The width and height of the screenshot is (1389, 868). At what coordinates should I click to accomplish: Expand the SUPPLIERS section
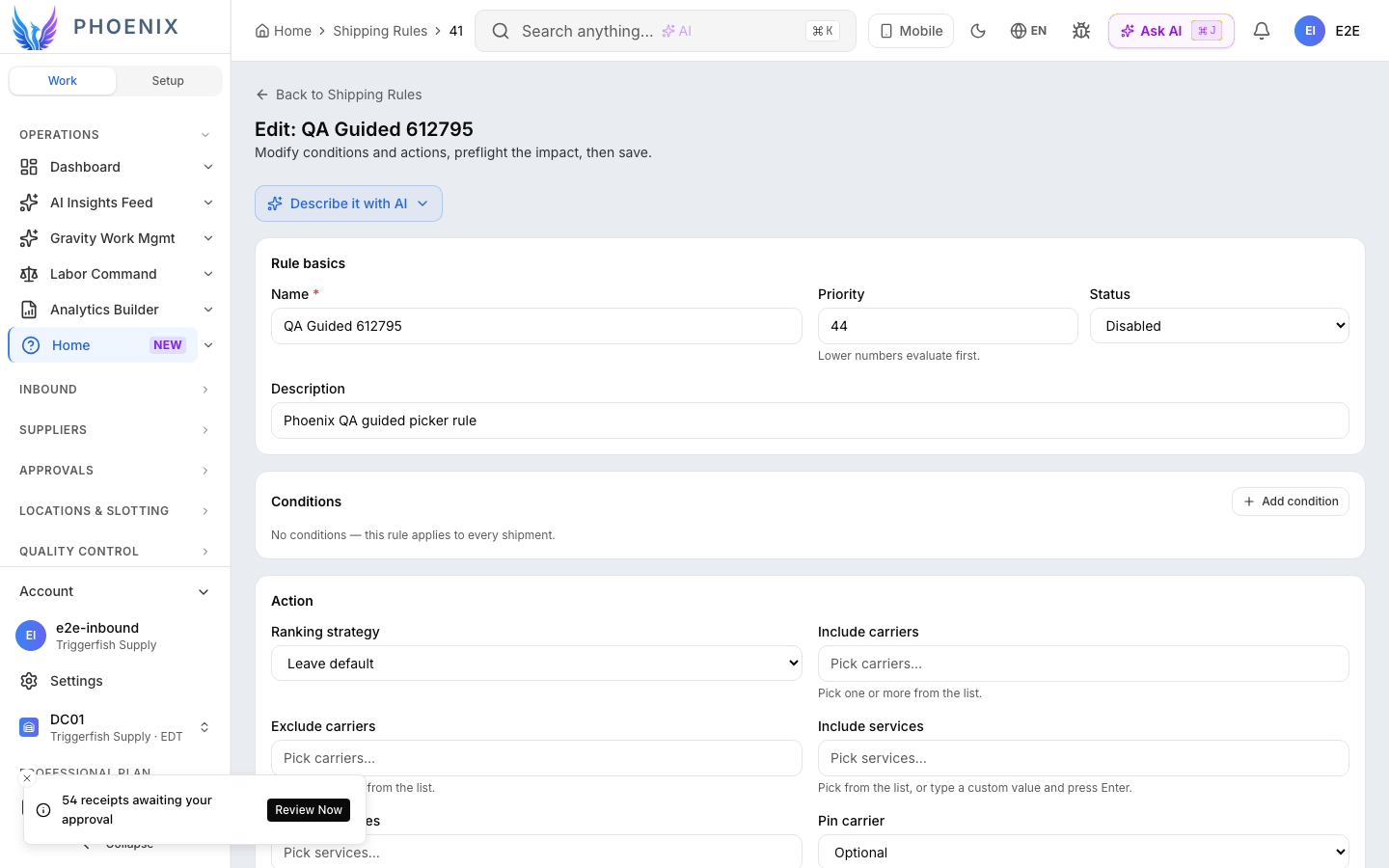(115, 430)
